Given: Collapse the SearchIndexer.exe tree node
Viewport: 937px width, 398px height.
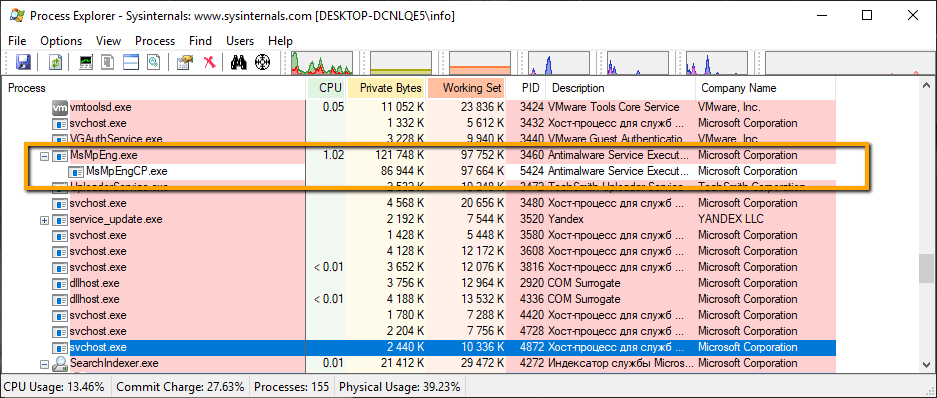Looking at the screenshot, I should 44,364.
